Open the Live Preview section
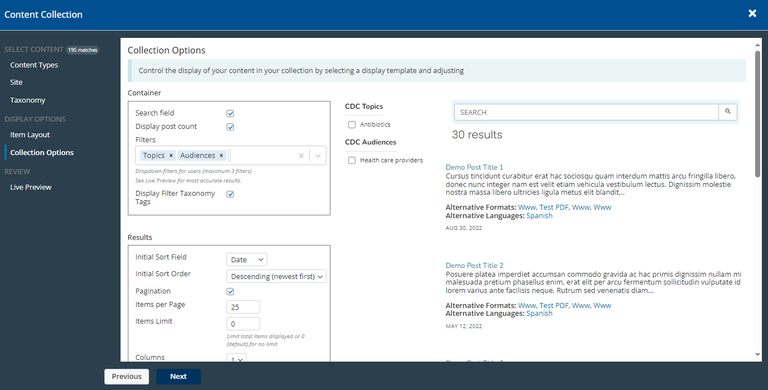 (31, 187)
